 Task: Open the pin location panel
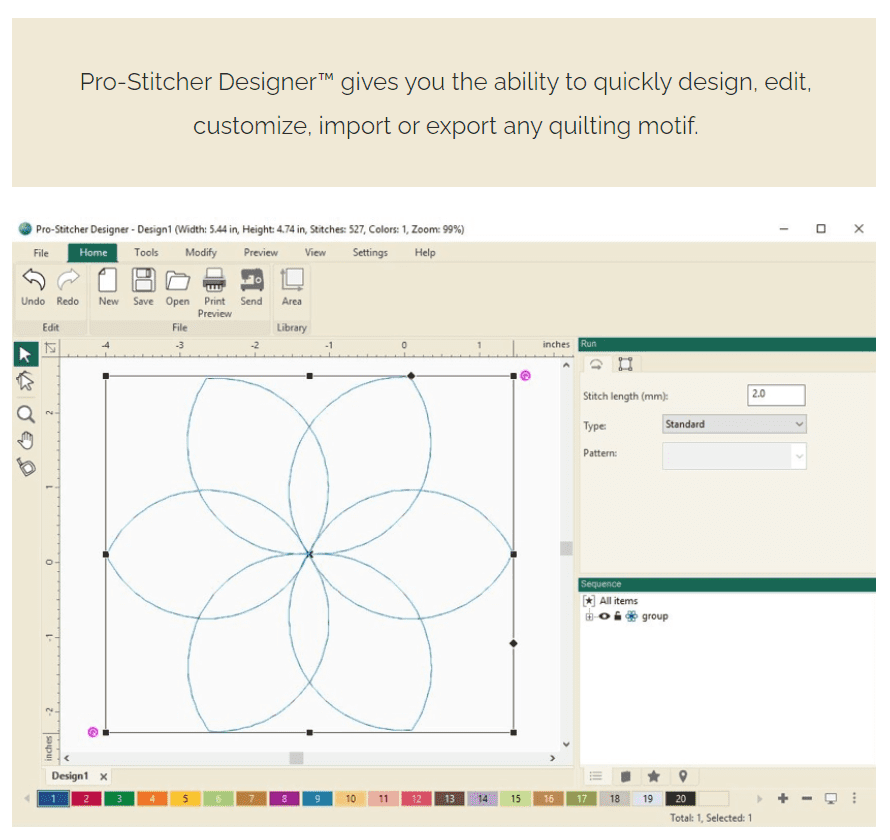pyautogui.click(x=683, y=776)
